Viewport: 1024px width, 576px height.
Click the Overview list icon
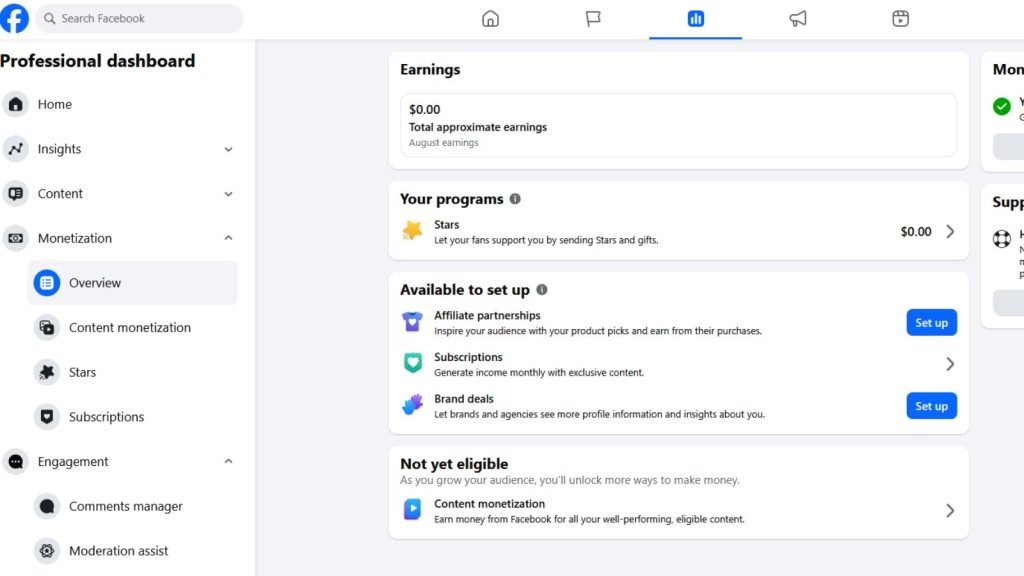47,283
